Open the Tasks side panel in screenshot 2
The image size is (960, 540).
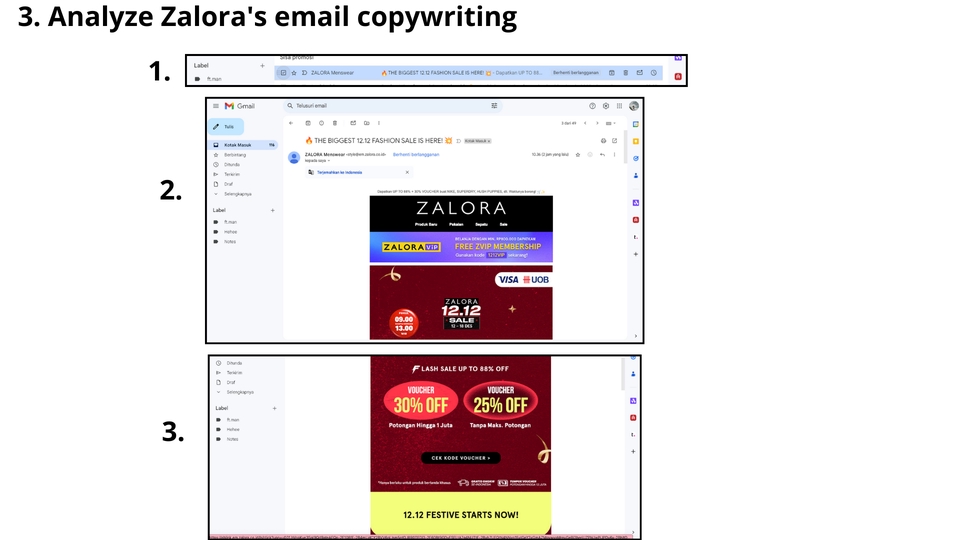click(636, 159)
